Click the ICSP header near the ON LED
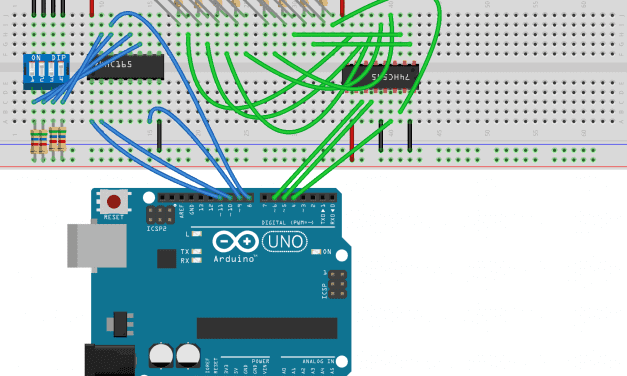 click(x=337, y=285)
